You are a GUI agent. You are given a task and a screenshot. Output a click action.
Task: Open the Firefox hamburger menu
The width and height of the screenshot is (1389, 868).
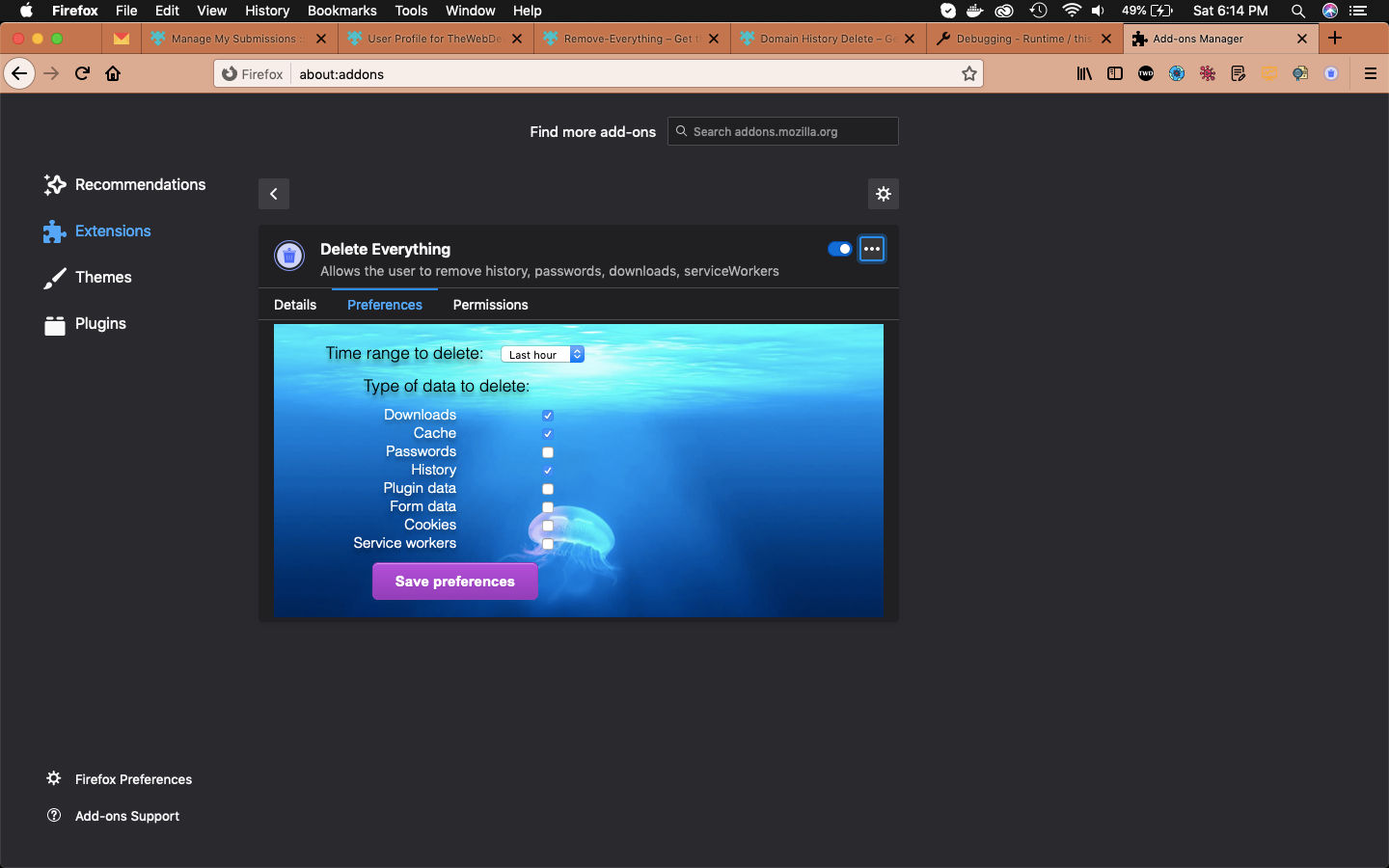point(1370,73)
